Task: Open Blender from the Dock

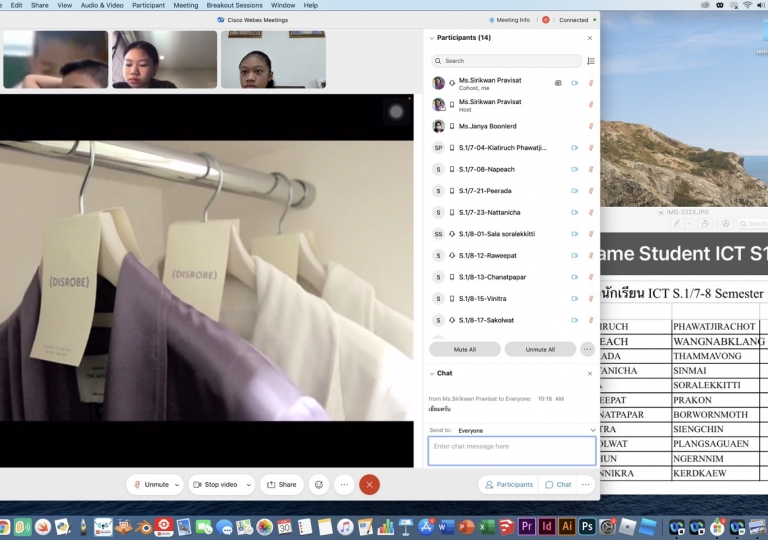Action: (144, 527)
